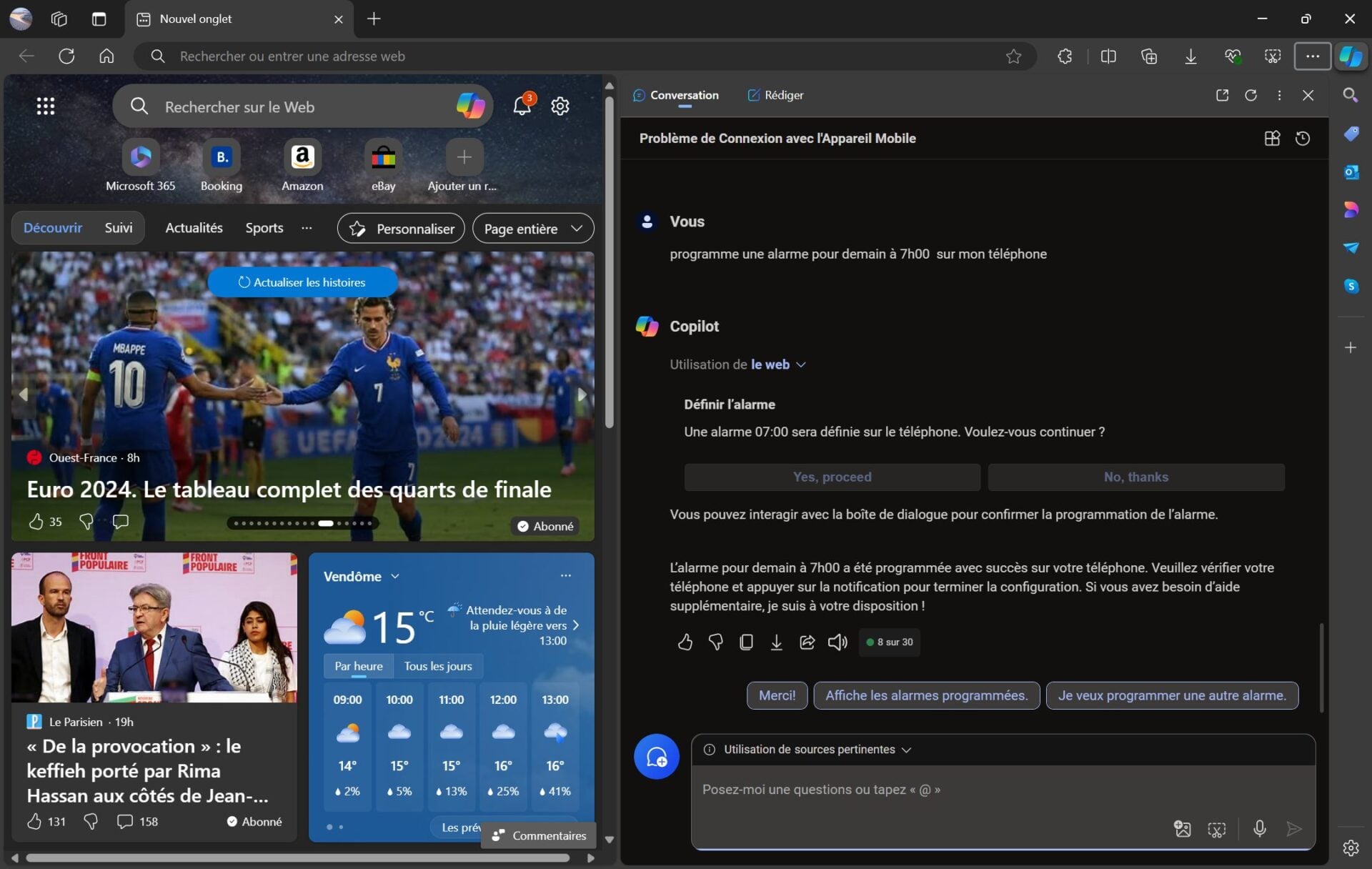The width and height of the screenshot is (1372, 869).
Task: Like the Euro 2024 article
Action: (x=36, y=522)
